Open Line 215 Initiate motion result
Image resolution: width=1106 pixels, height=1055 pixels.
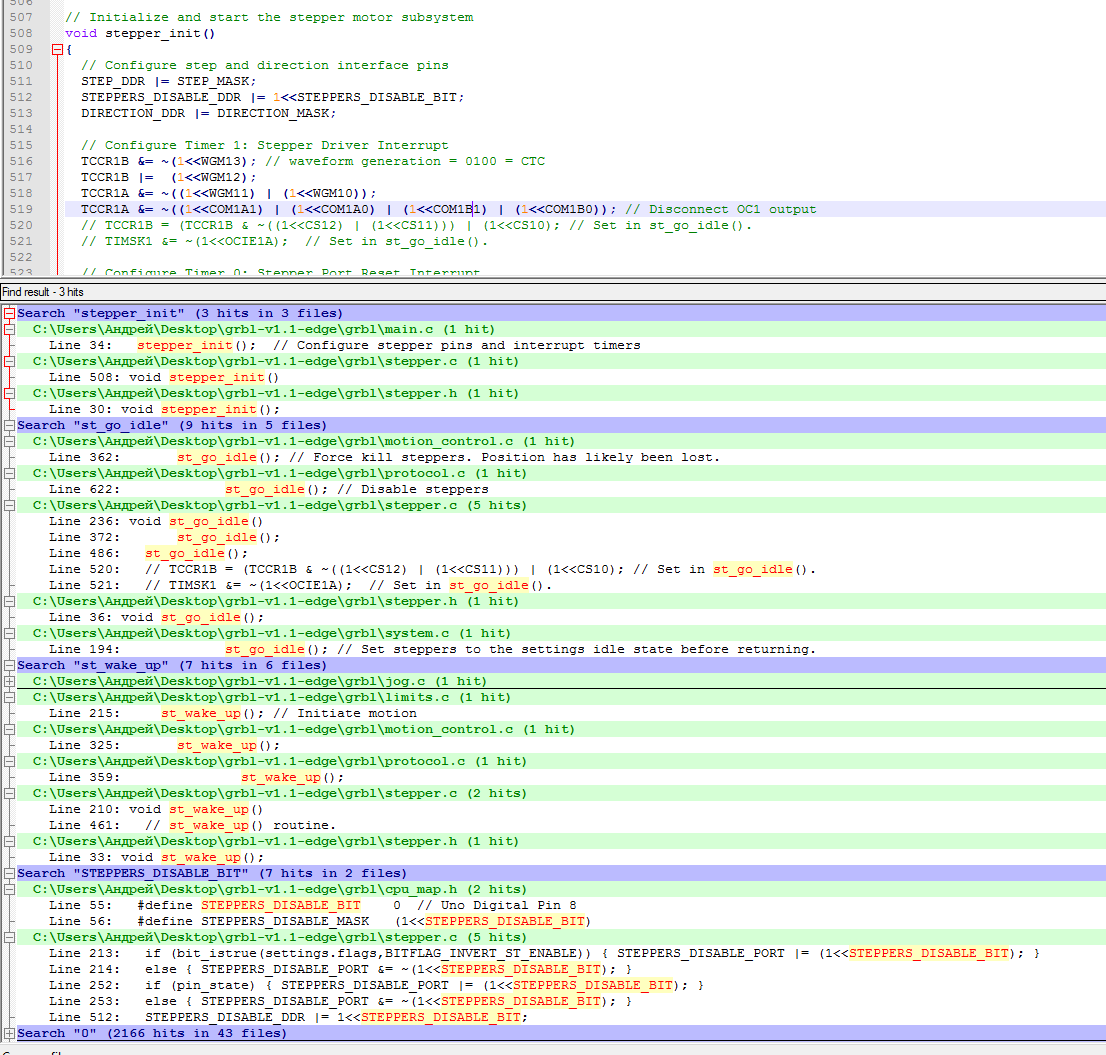point(232,713)
